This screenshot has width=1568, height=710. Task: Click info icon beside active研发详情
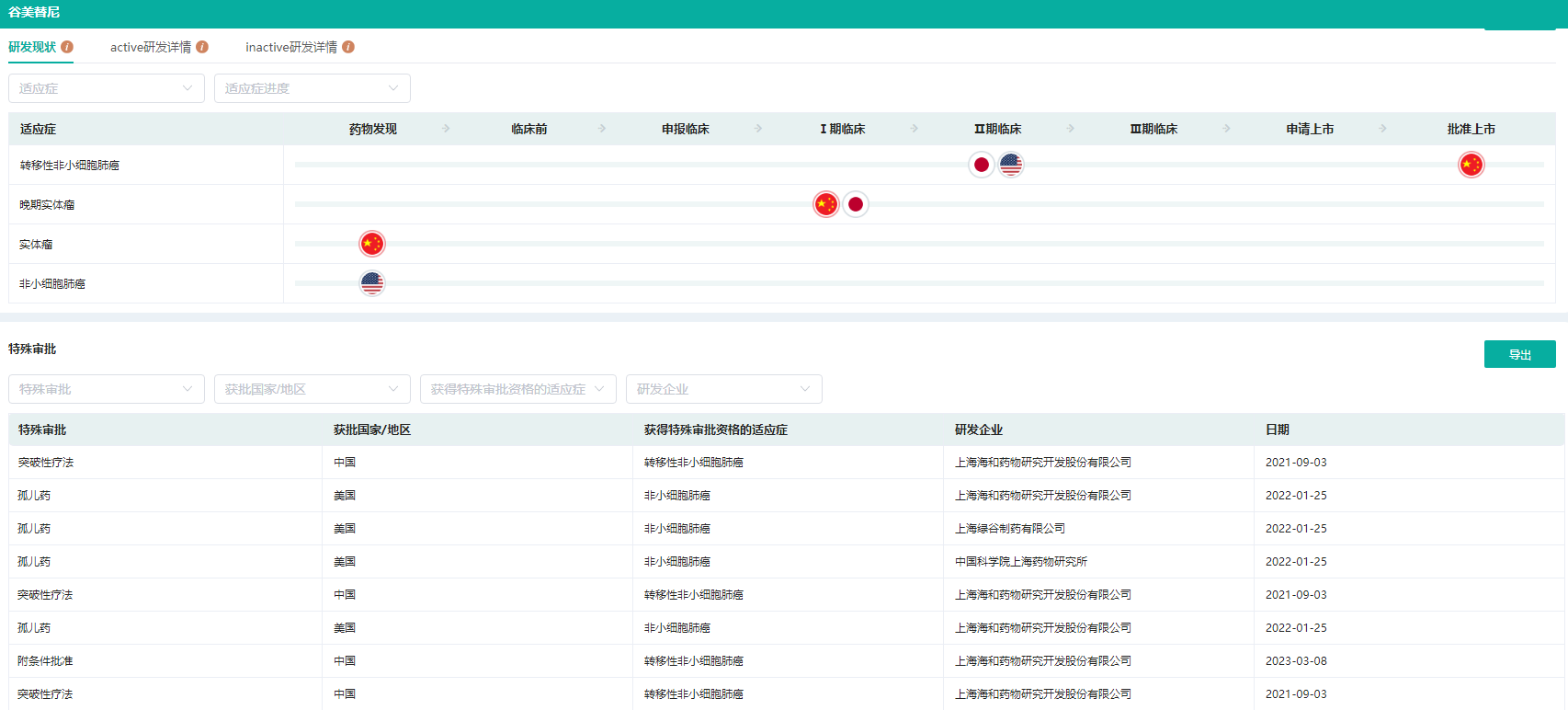click(202, 47)
